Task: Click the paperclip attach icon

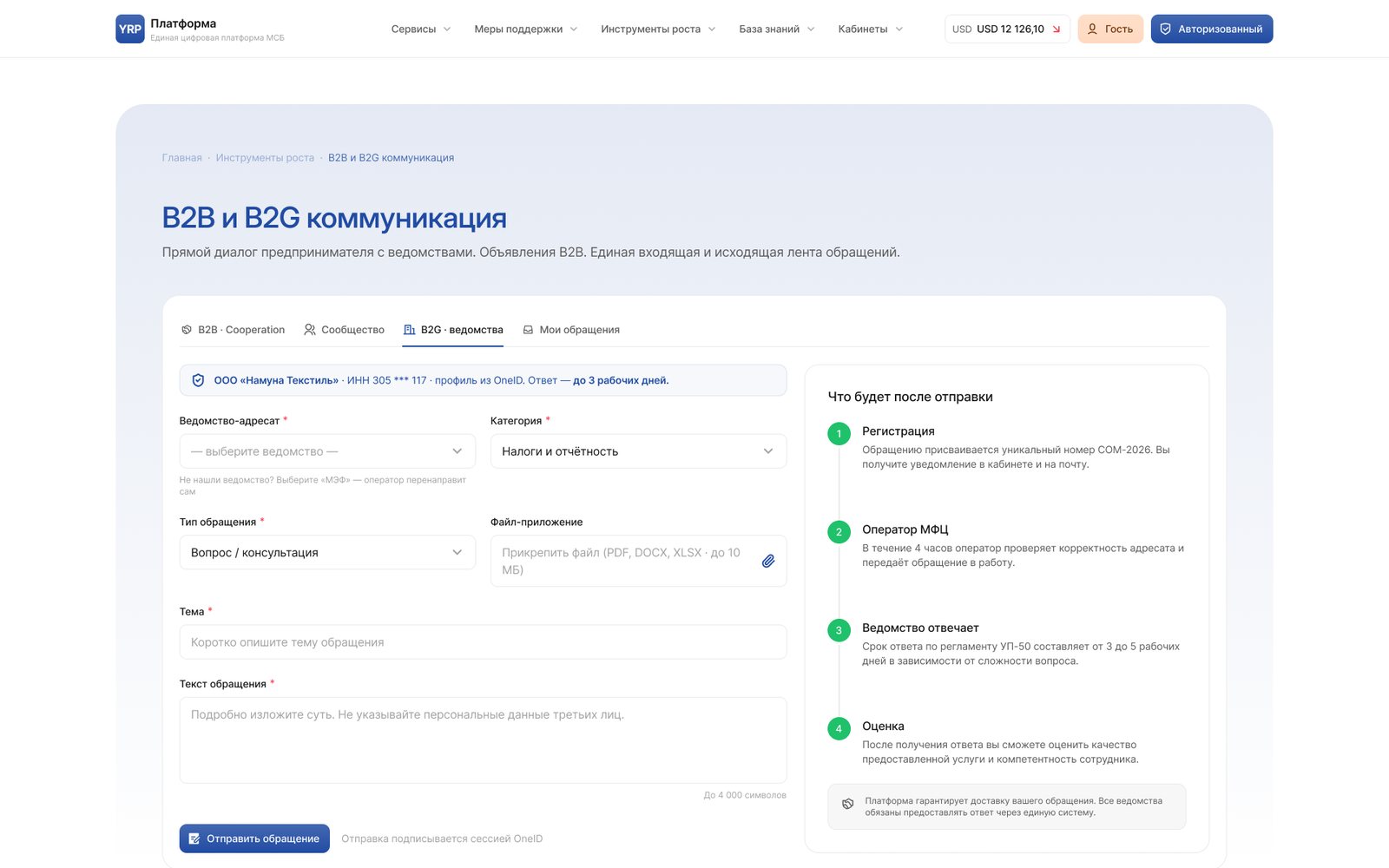Action: pos(768,561)
